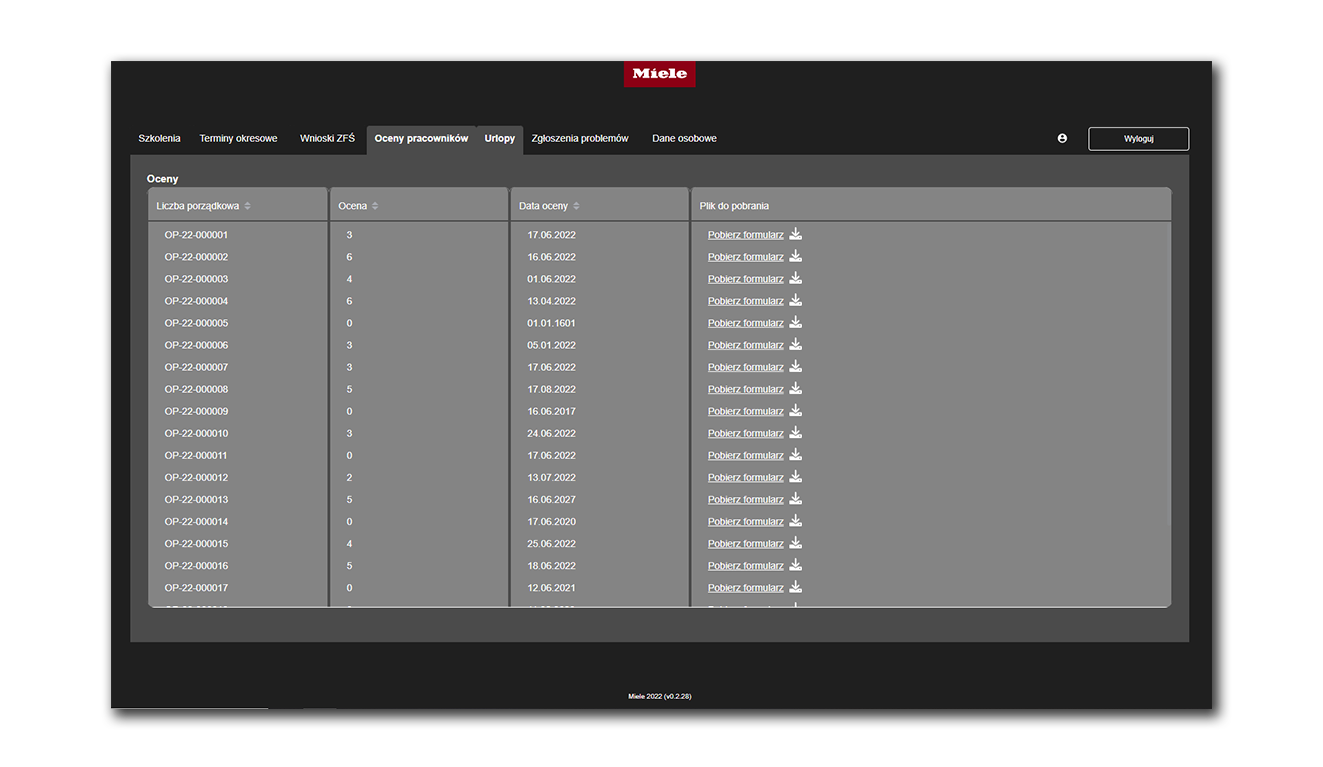Go to Zgłoszenia problemów tab
Image resolution: width=1323 pixels, height=767 pixels.
[580, 138]
